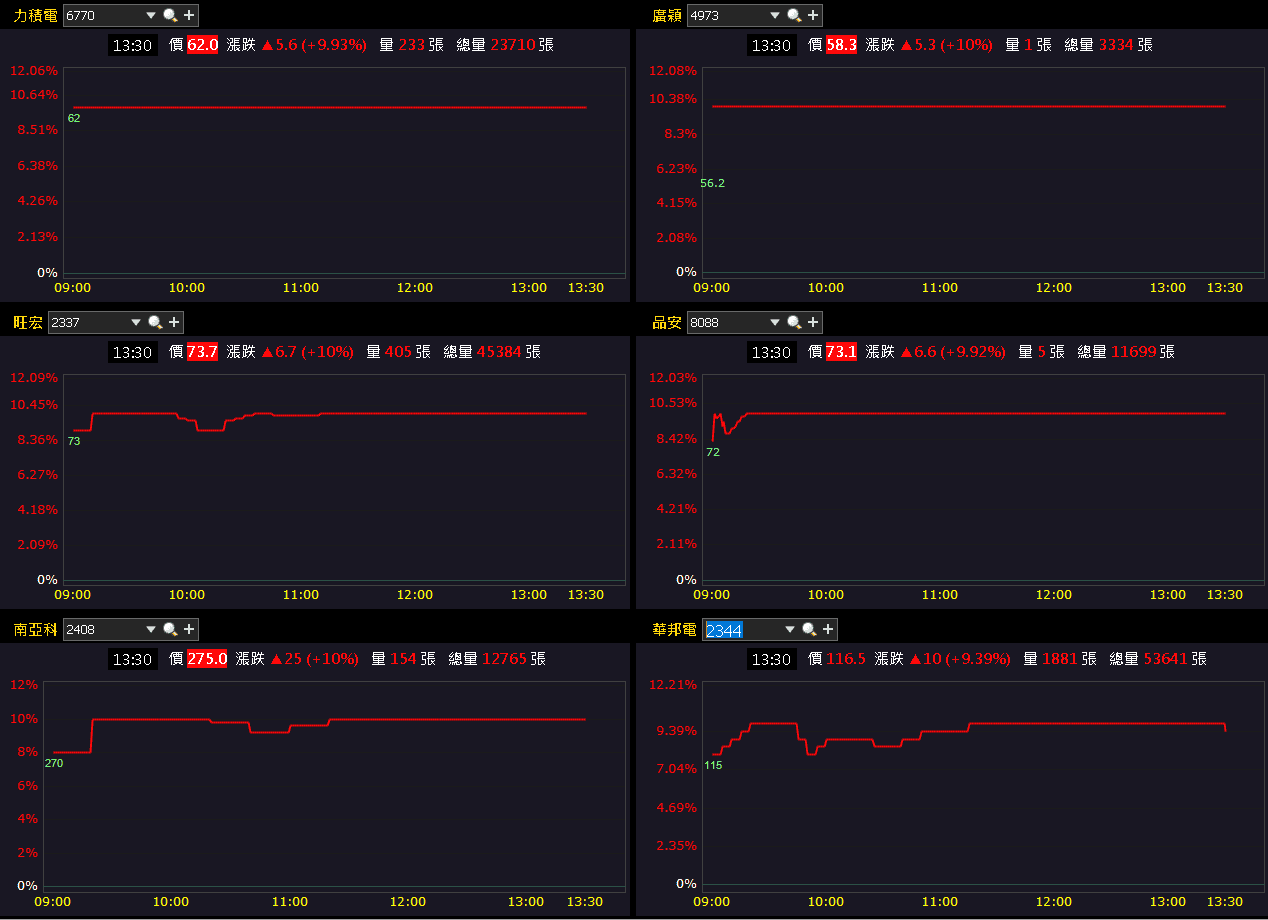The image size is (1268, 920).
Task: Click the price value 58.3 for 廣穎
Action: tap(841, 45)
